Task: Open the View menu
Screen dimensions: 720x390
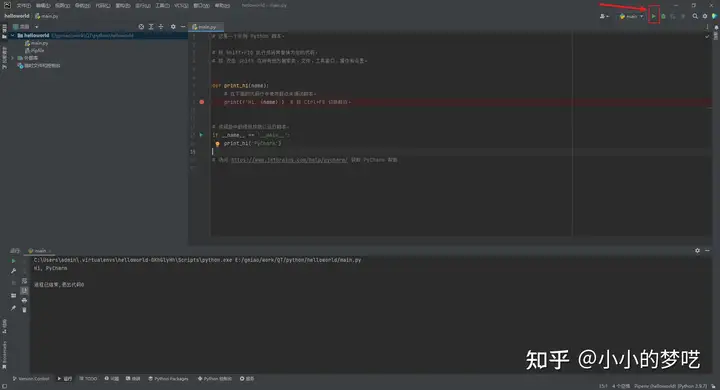Action: pyautogui.click(x=62, y=6)
